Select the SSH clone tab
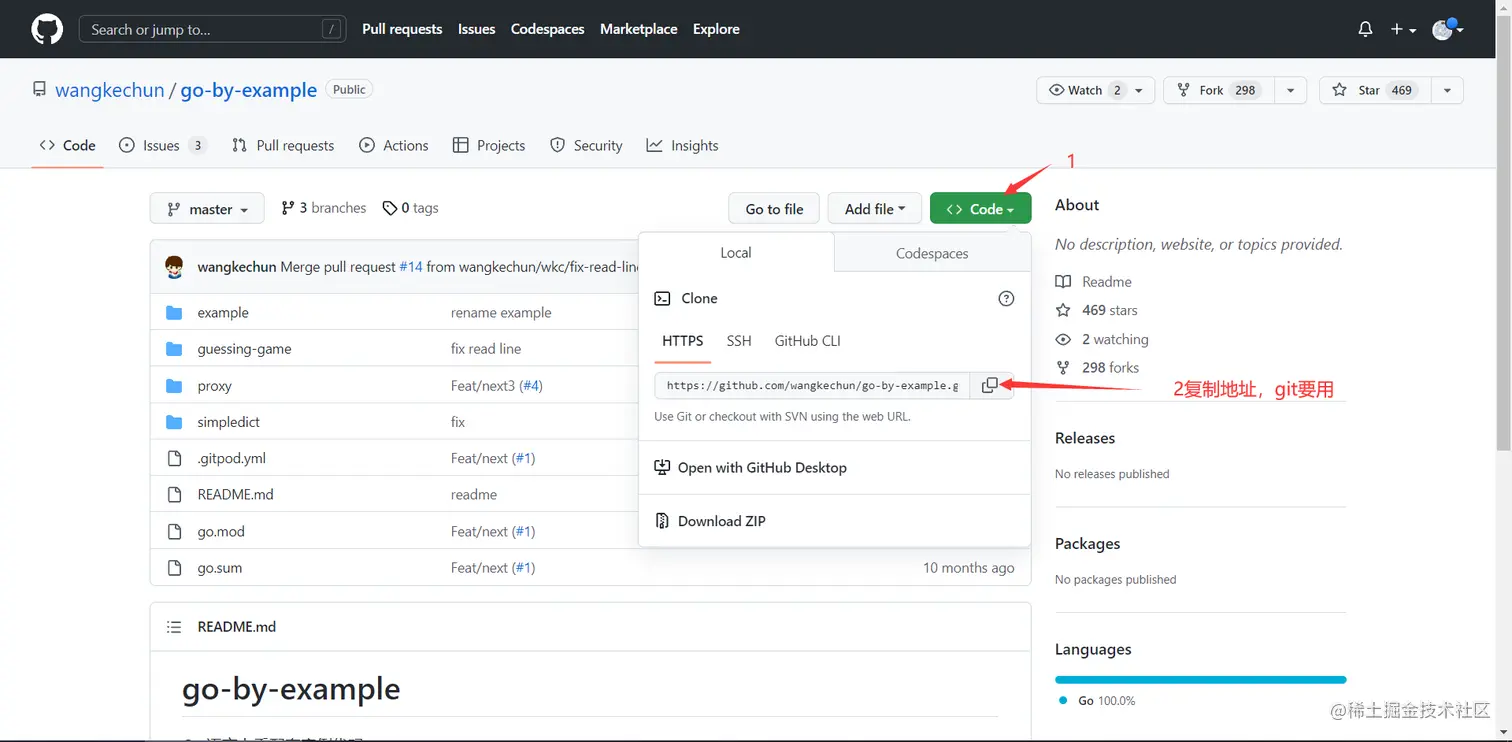Image resolution: width=1512 pixels, height=742 pixels. point(739,341)
